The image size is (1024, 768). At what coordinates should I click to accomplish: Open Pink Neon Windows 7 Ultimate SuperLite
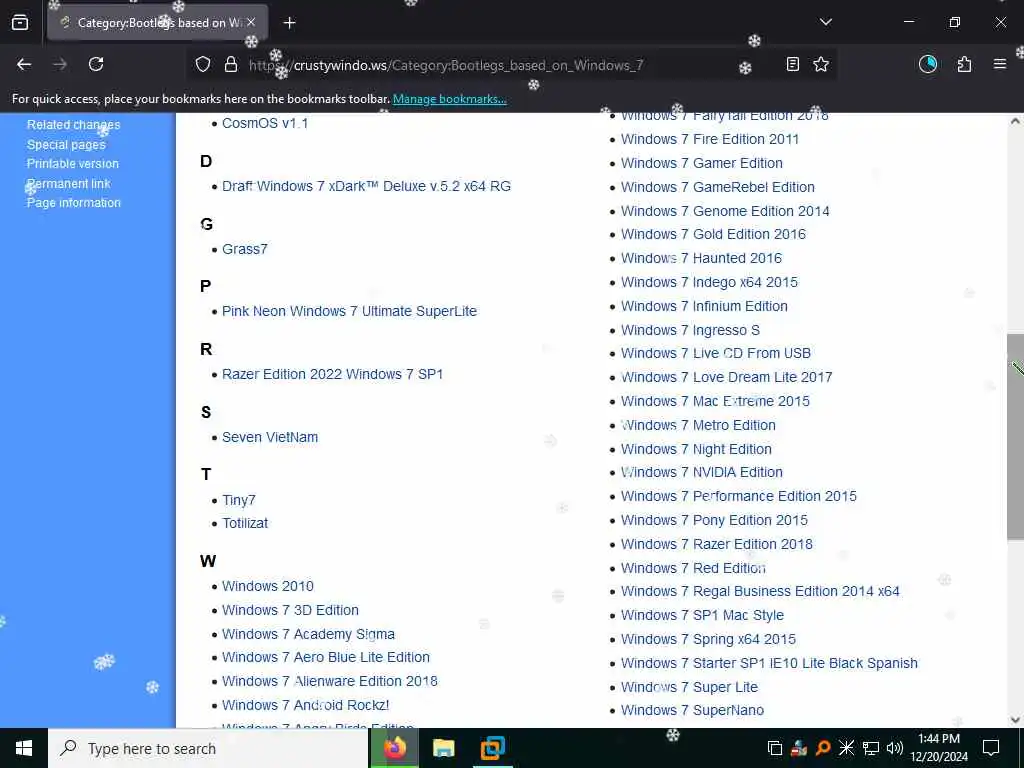coord(349,312)
